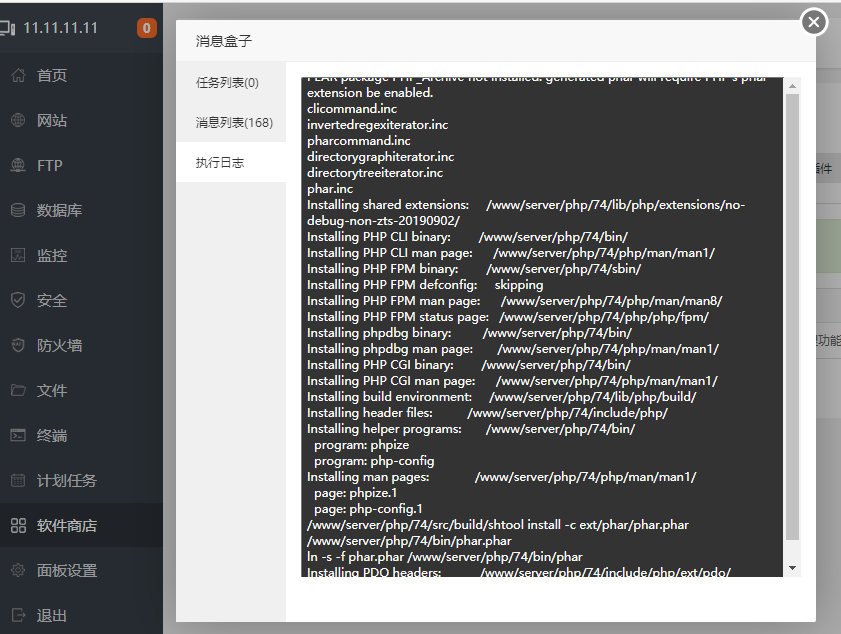Click log line 'Installing PHP FPM defconfig: skipping'

point(425,285)
